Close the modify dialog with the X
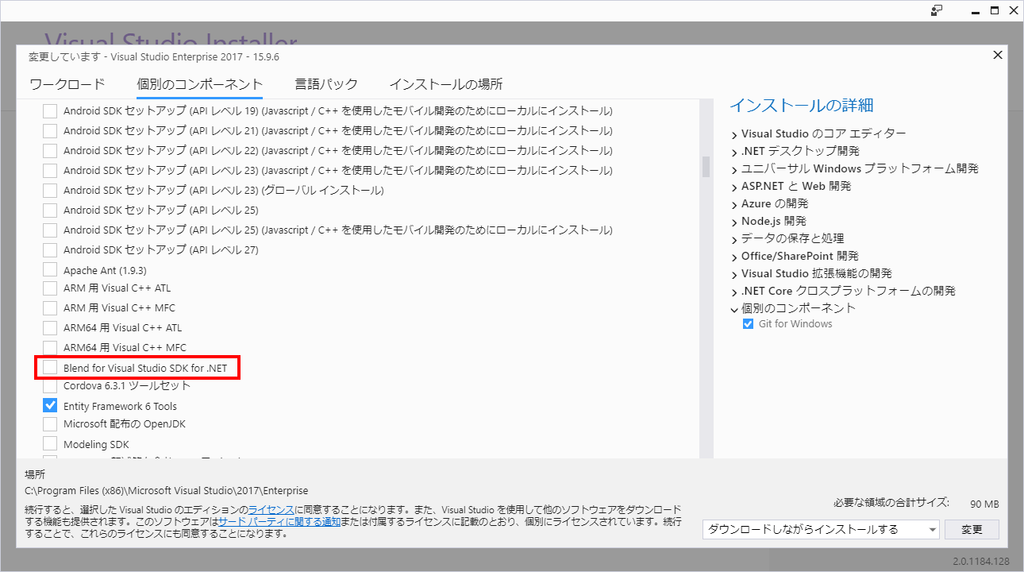Viewport: 1024px width, 572px height. pos(997,55)
